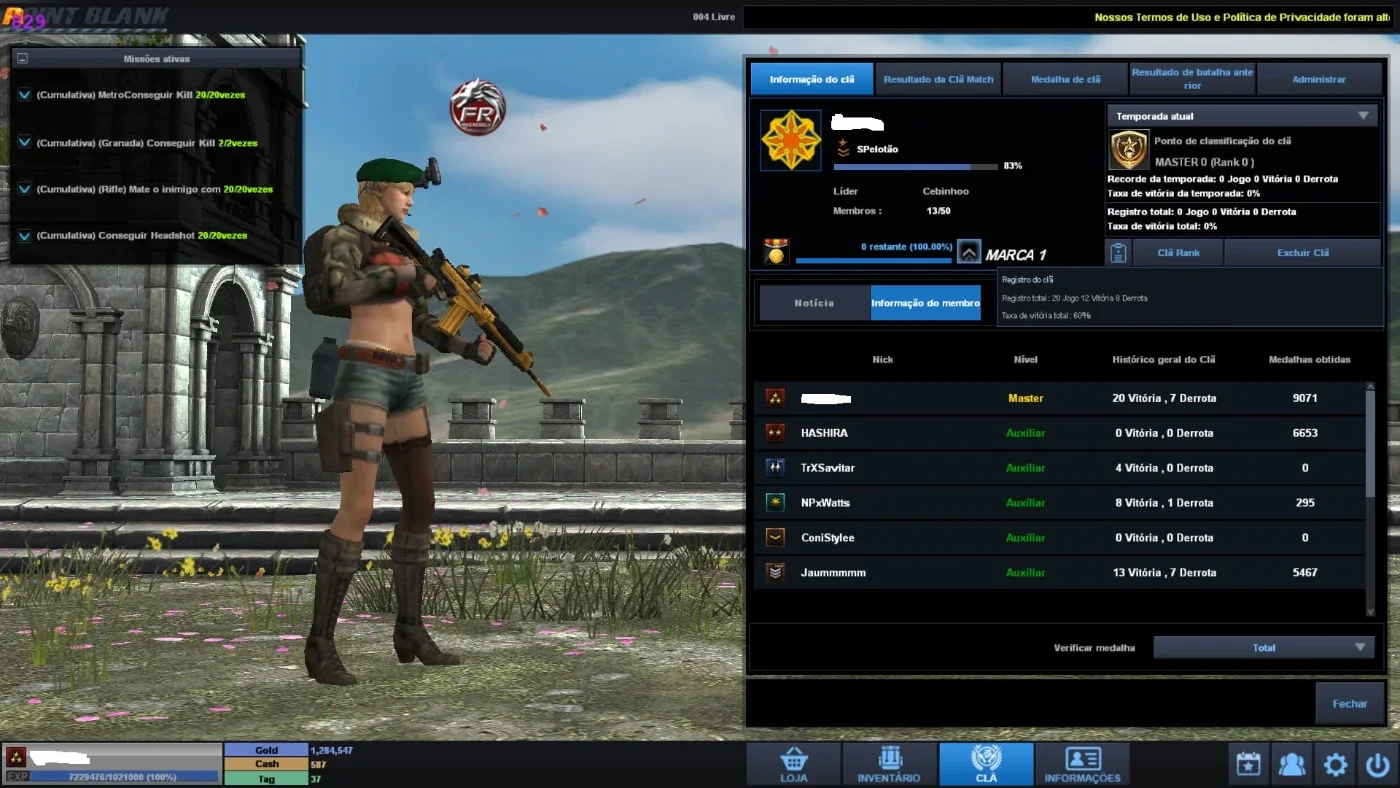Open the Verificar medalha Total dropdown
Image resolution: width=1400 pixels, height=788 pixels.
pos(1264,648)
